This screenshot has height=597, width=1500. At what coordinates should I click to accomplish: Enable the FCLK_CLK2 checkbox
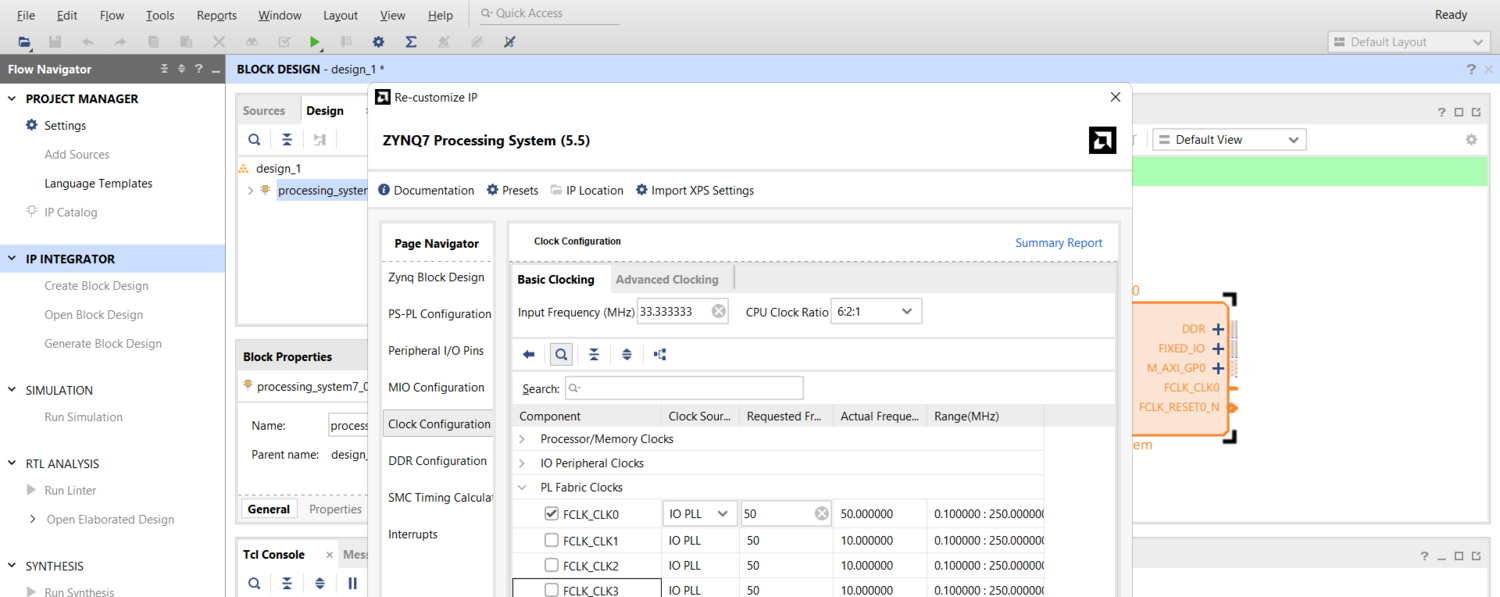coord(551,565)
